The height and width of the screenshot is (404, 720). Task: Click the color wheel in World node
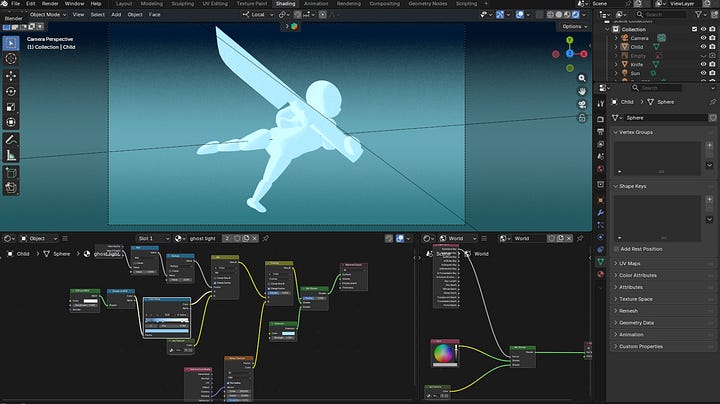click(x=442, y=353)
